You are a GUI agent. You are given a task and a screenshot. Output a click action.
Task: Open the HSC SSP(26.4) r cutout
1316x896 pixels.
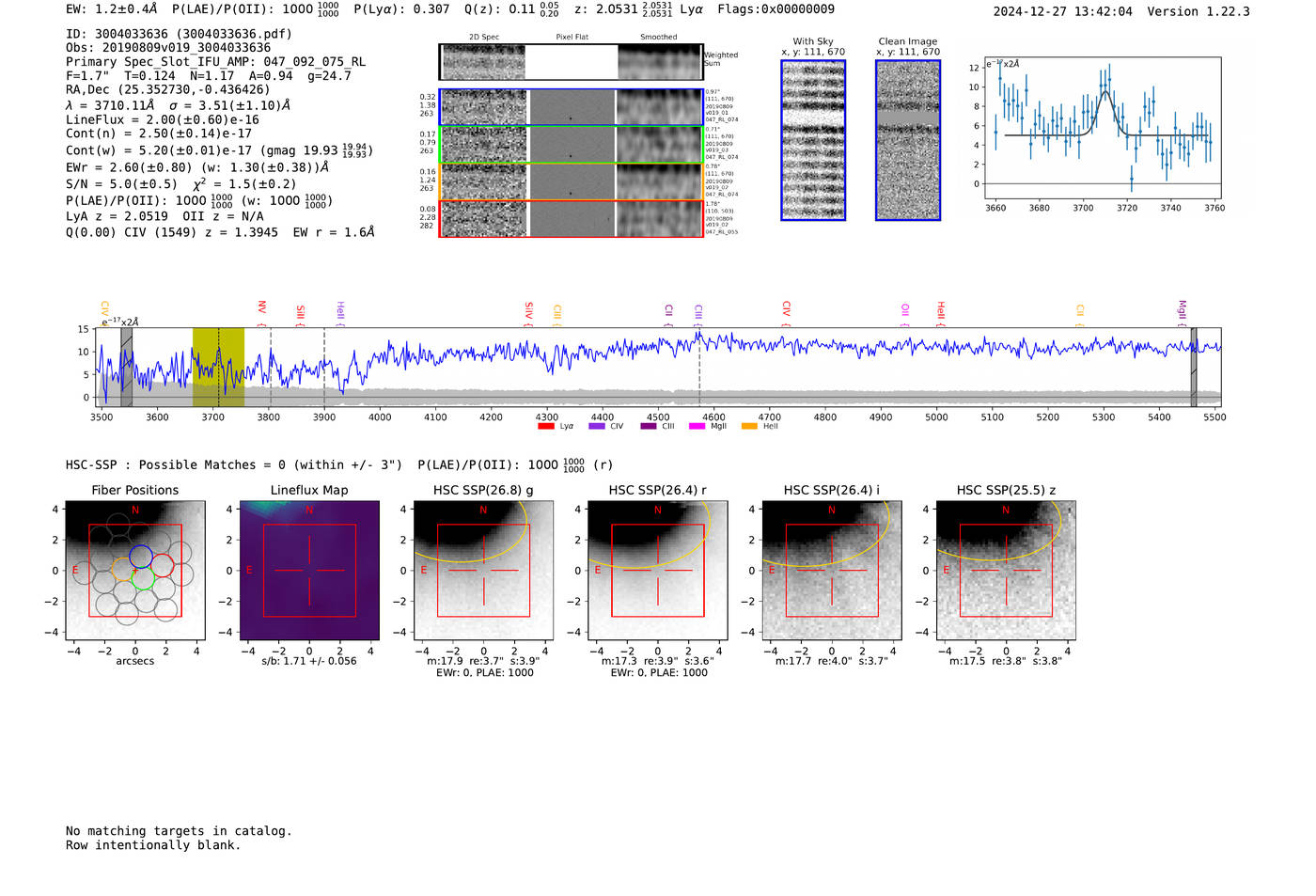click(x=657, y=570)
